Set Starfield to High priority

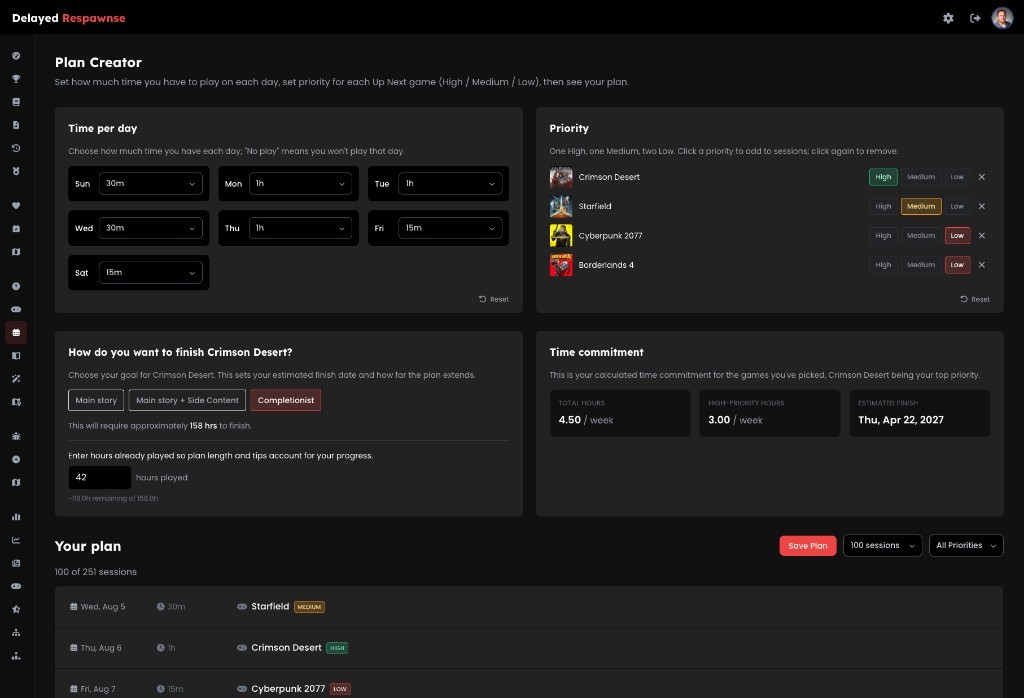pyautogui.click(x=883, y=206)
